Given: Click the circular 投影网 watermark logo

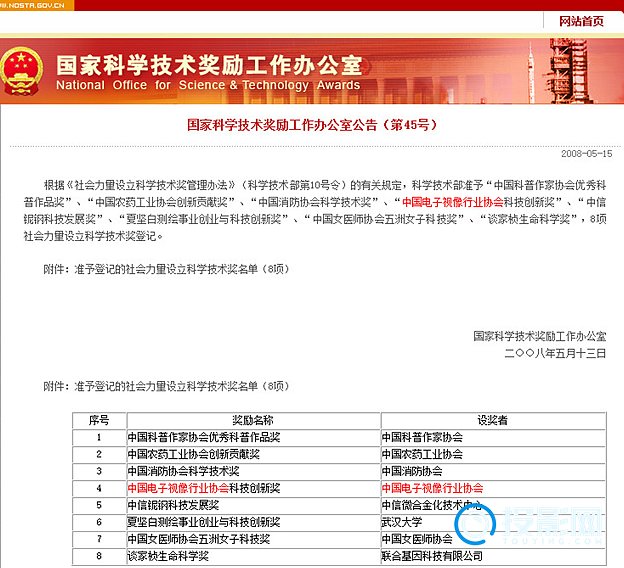Looking at the screenshot, I should (x=476, y=525).
